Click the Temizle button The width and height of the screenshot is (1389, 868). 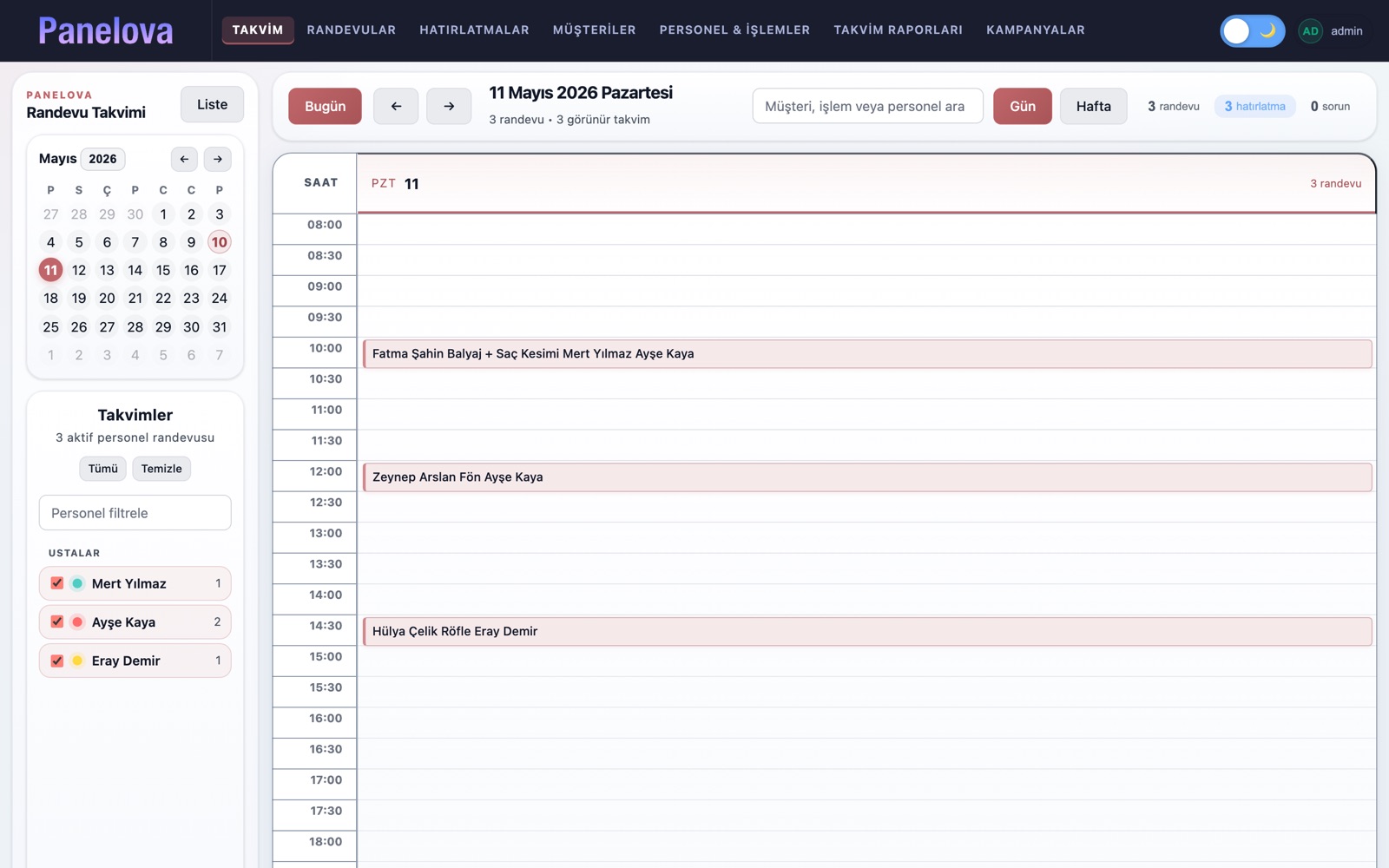tap(161, 469)
